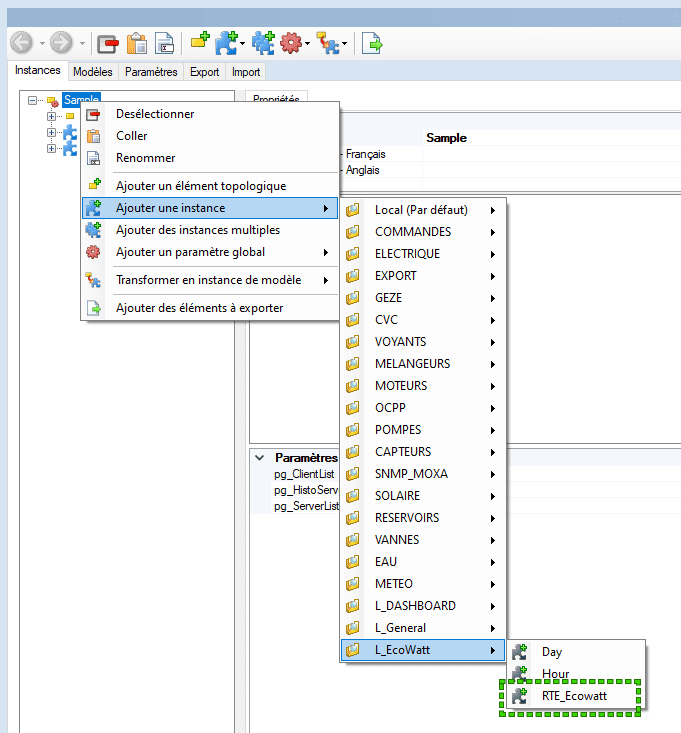Switch to the Instances tab
This screenshot has width=681, height=733.
point(38,71)
